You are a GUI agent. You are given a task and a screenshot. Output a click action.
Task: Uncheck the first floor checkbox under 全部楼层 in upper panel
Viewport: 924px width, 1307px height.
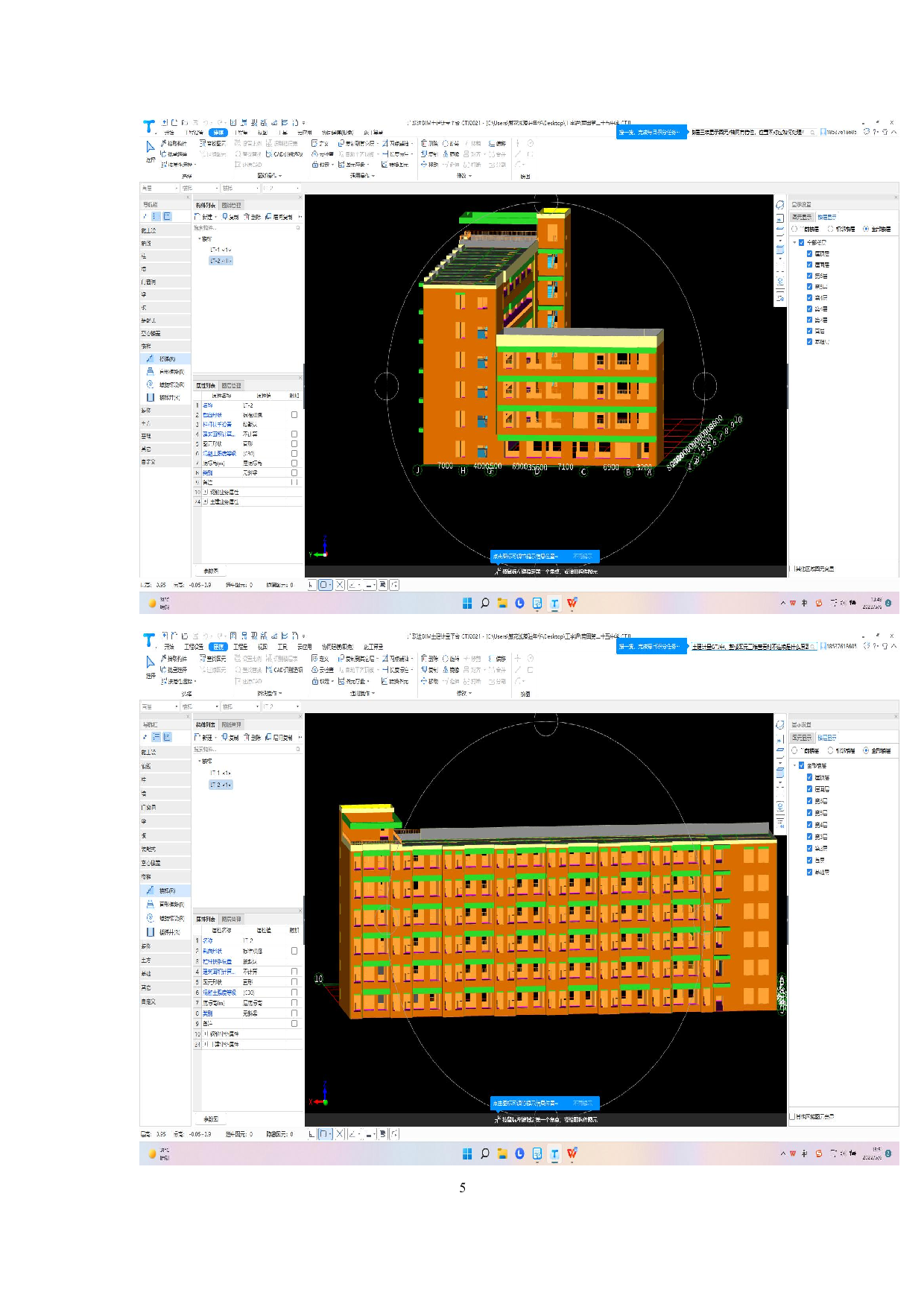[809, 254]
